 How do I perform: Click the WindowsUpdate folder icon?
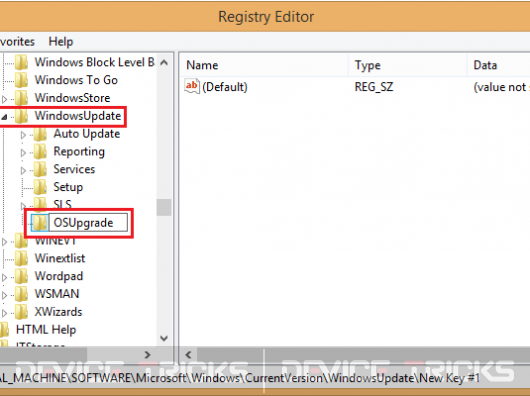pyautogui.click(x=22, y=116)
